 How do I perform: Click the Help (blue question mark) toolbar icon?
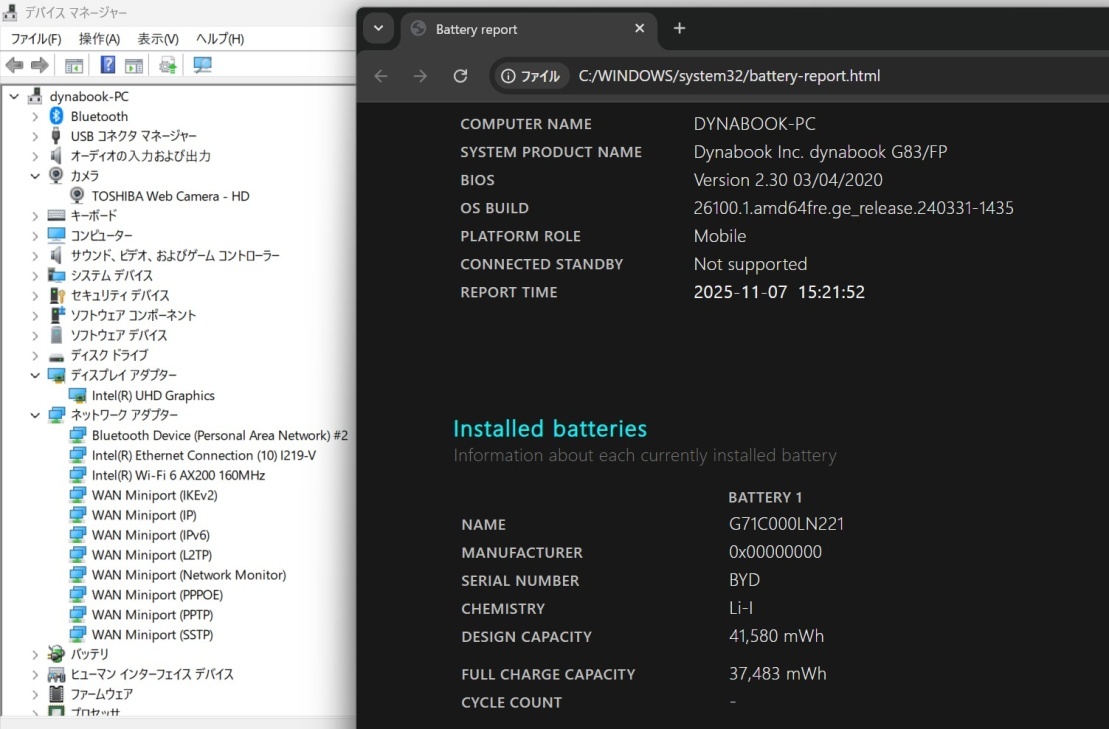click(107, 66)
